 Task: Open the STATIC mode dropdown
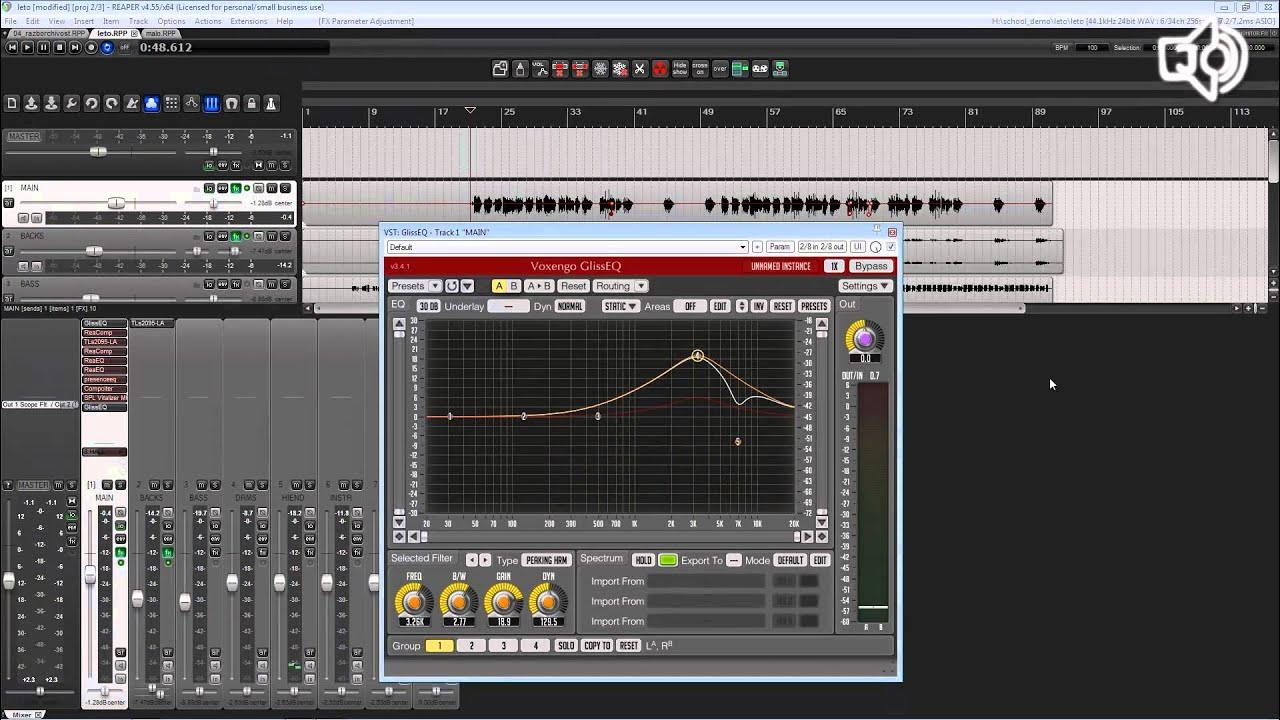620,306
